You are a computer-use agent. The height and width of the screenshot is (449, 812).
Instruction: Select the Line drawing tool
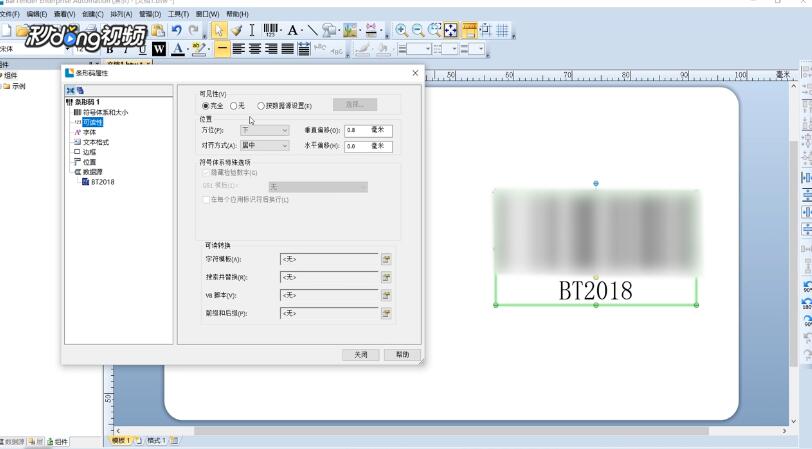[312, 30]
